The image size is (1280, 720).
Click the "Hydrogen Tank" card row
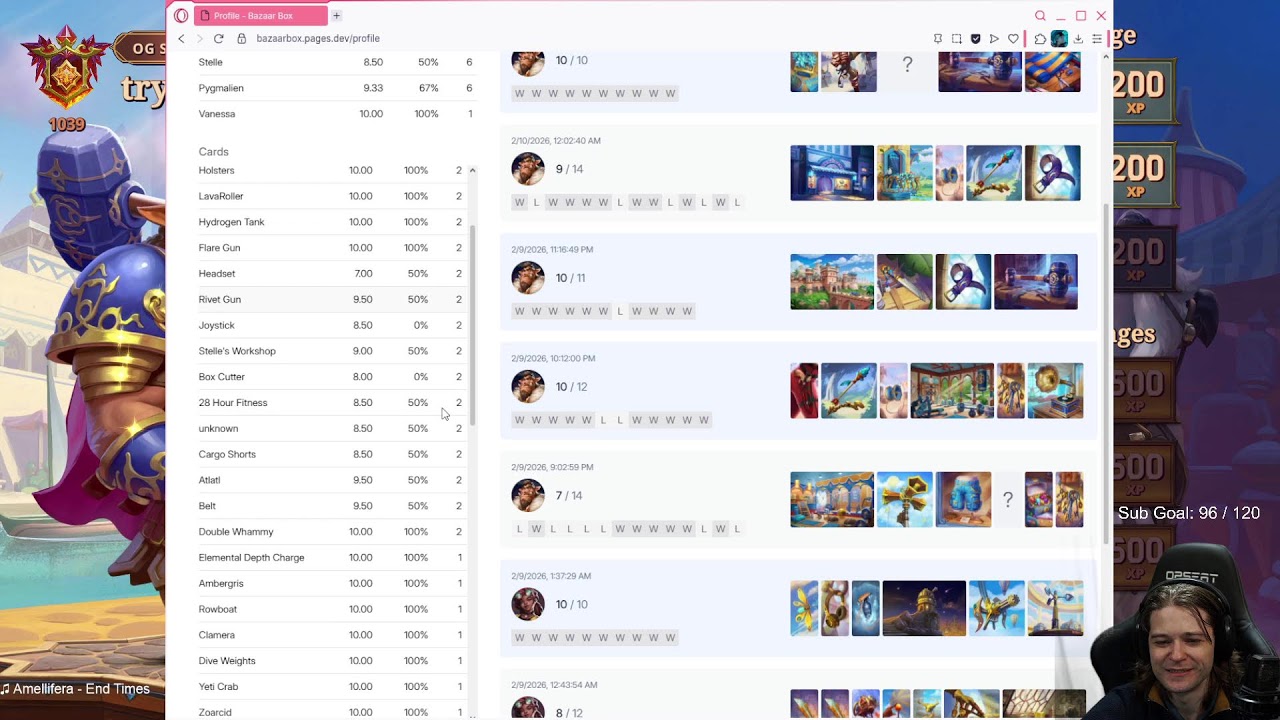tap(331, 222)
